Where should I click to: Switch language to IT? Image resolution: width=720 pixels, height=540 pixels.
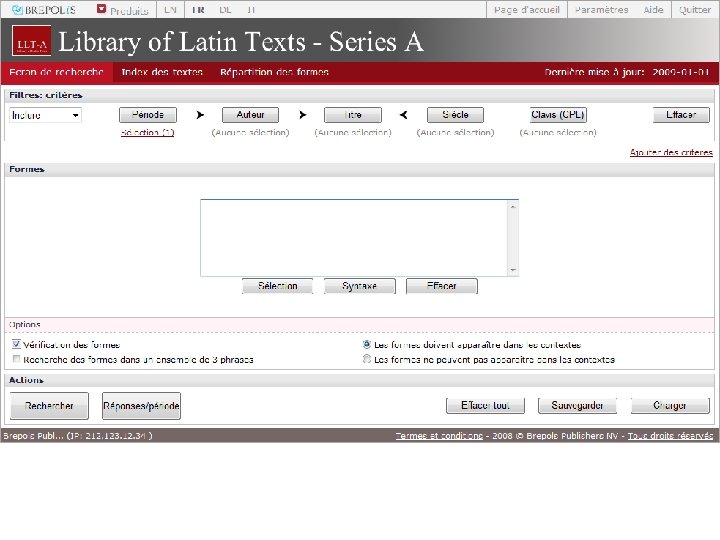click(251, 10)
